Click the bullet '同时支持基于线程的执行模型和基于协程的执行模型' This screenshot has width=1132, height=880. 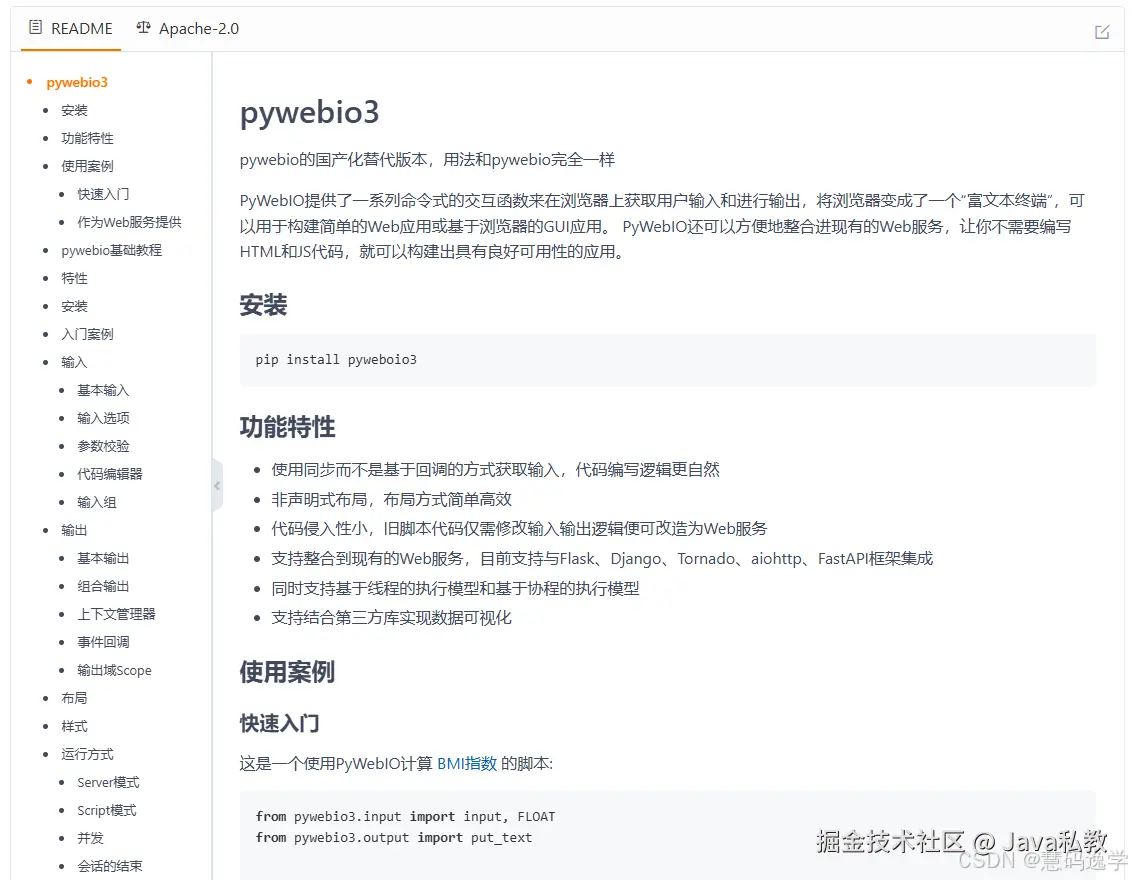(456, 588)
